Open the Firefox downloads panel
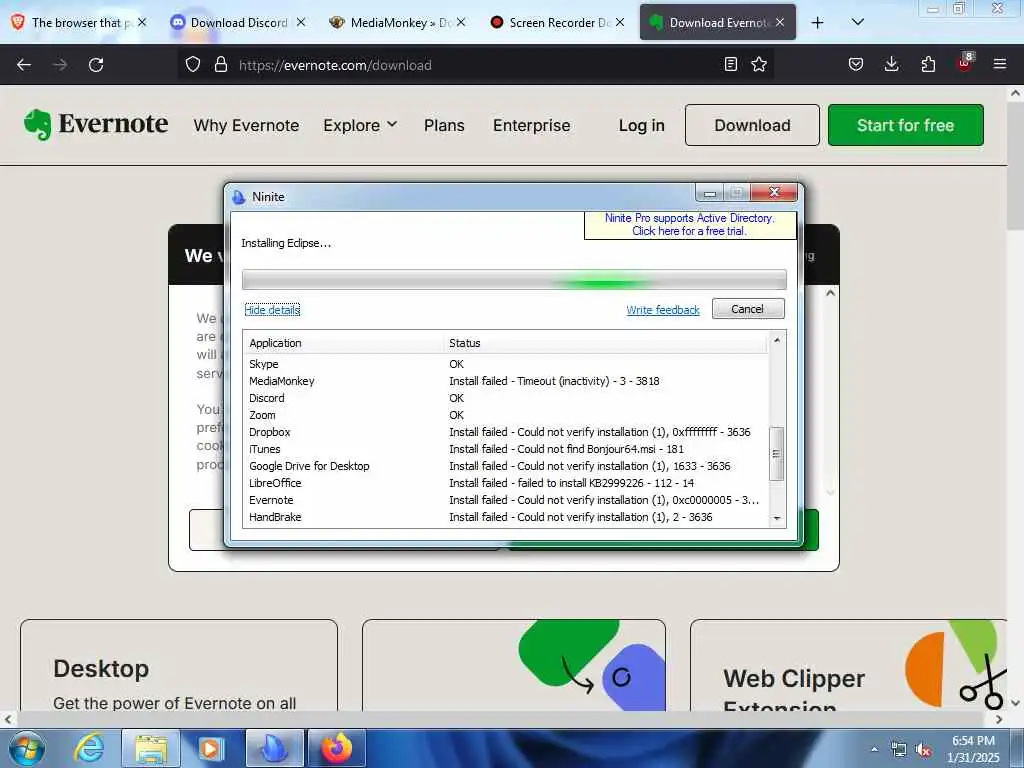The image size is (1024, 768). point(891,64)
